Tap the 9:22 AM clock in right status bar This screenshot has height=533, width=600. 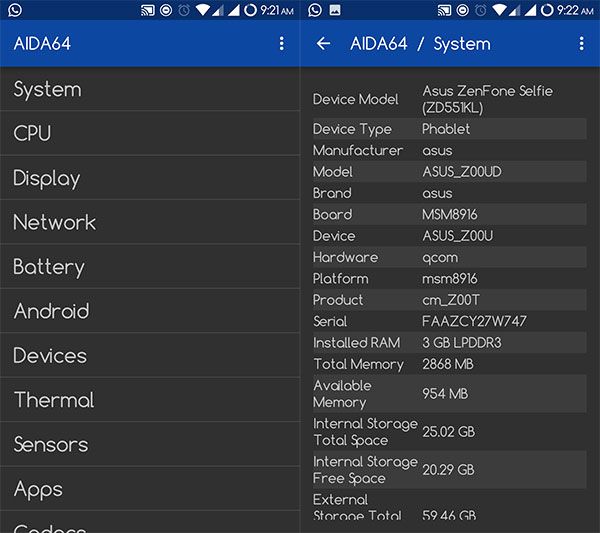[x=575, y=10]
